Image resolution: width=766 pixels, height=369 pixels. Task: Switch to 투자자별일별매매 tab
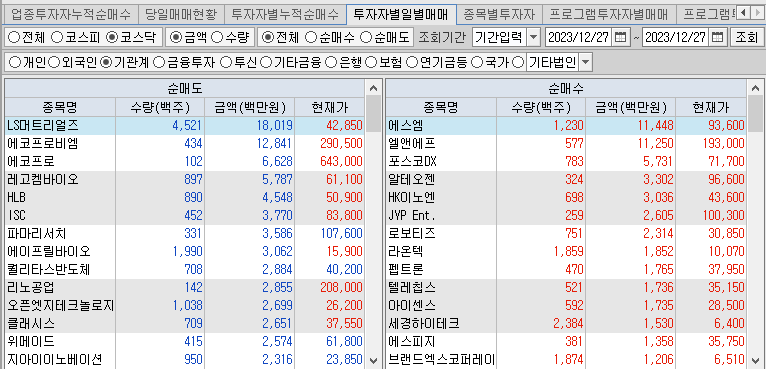click(401, 14)
